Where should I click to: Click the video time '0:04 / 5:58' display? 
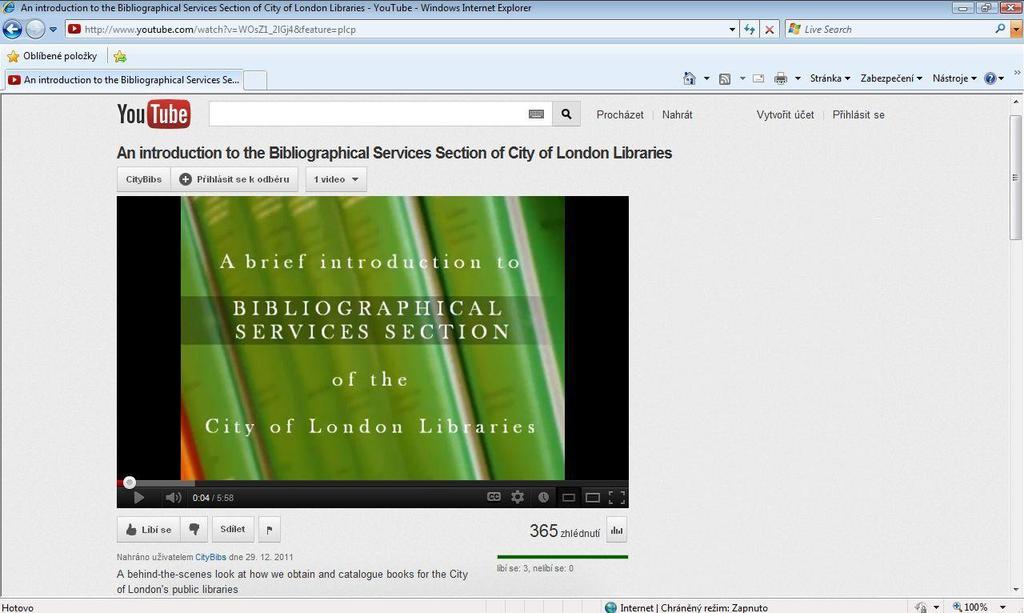coord(213,498)
